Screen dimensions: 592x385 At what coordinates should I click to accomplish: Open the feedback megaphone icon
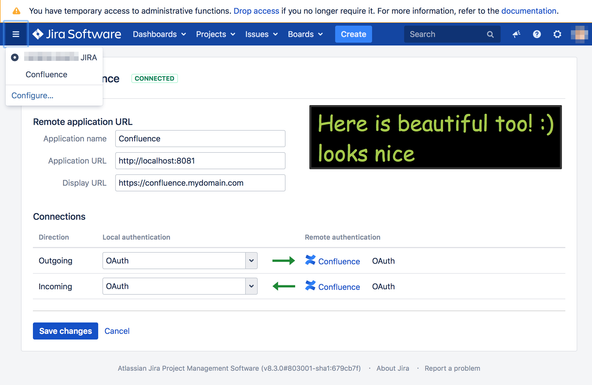click(516, 34)
